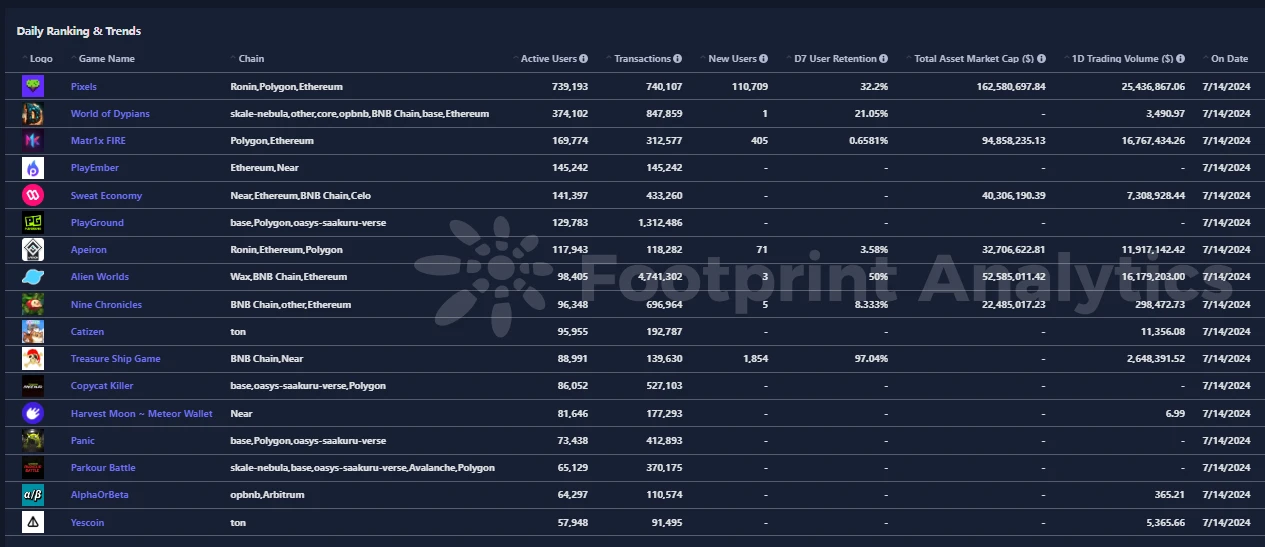Open the Nine Chronicles game link
The height and width of the screenshot is (547, 1265).
coord(106,304)
